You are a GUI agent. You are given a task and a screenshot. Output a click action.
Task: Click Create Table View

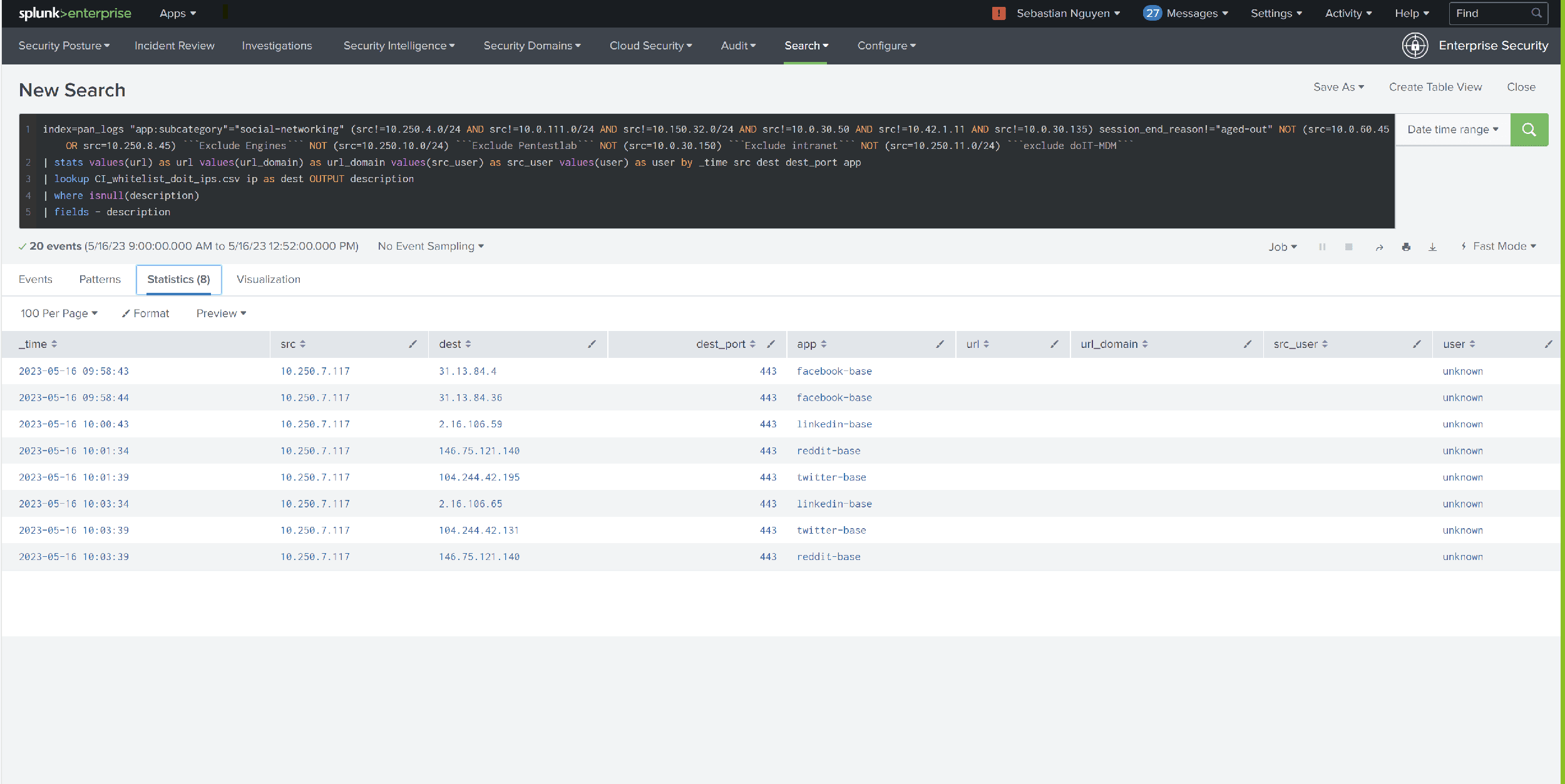click(x=1435, y=87)
